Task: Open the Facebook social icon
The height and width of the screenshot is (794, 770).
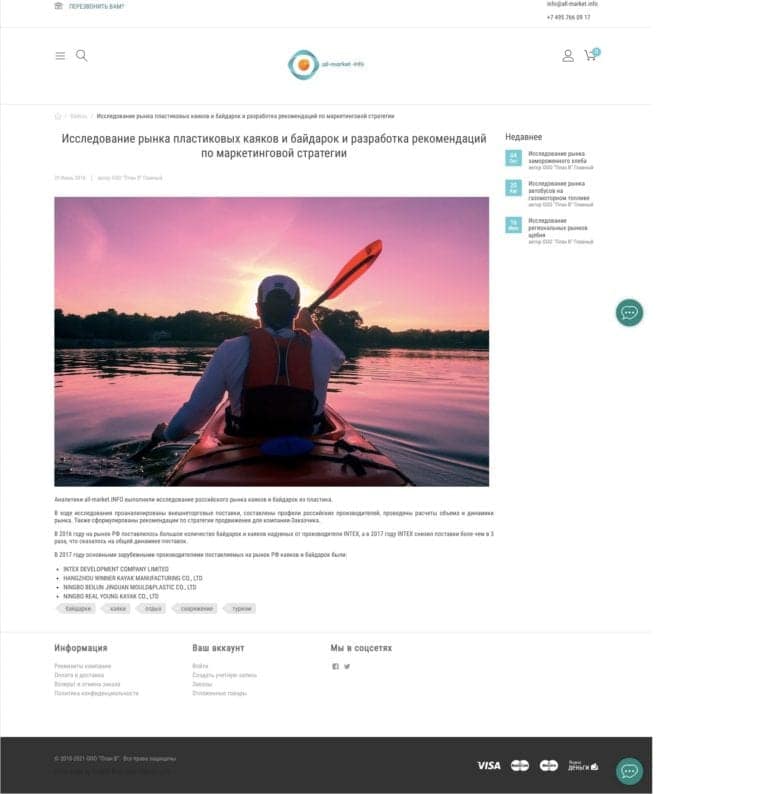Action: point(335,666)
